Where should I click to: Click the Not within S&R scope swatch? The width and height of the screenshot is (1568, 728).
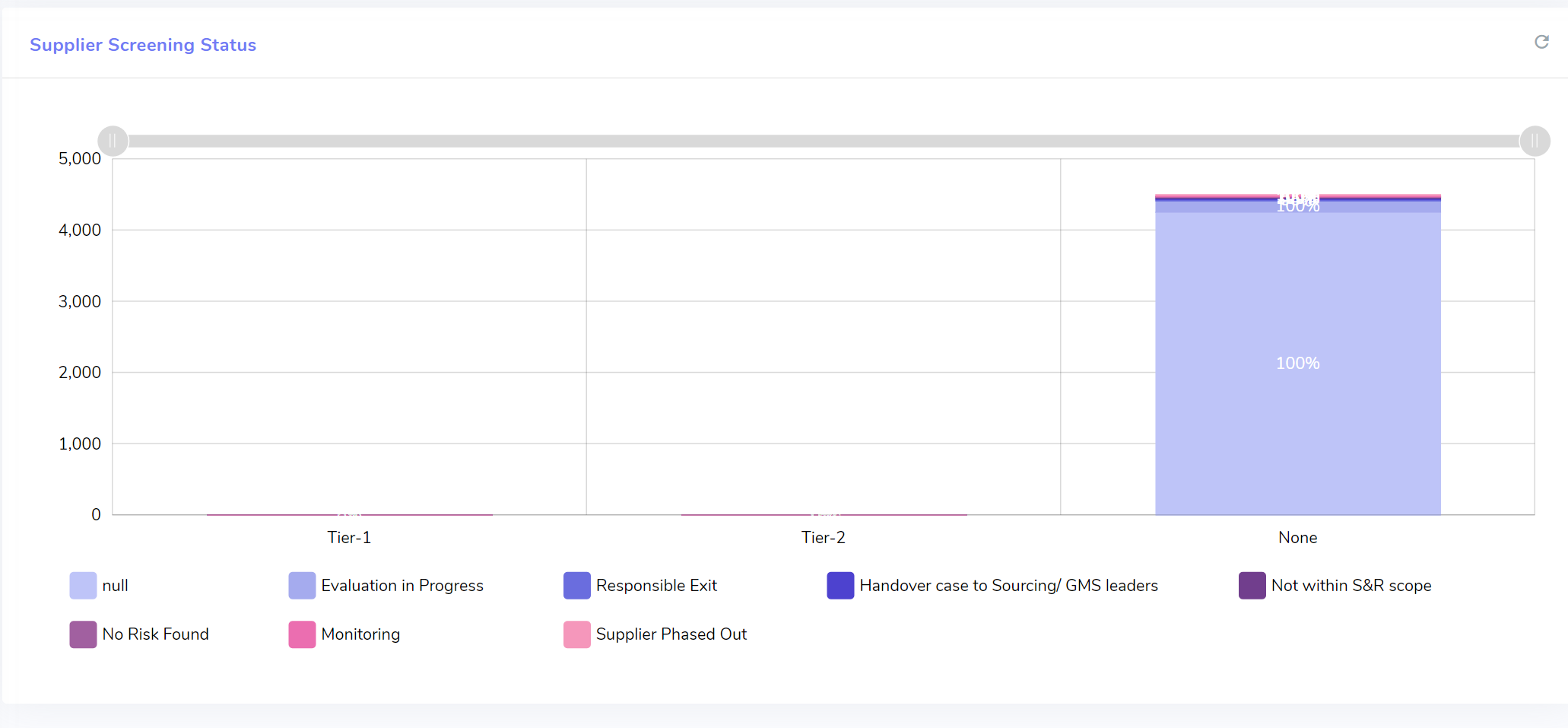coord(1252,586)
